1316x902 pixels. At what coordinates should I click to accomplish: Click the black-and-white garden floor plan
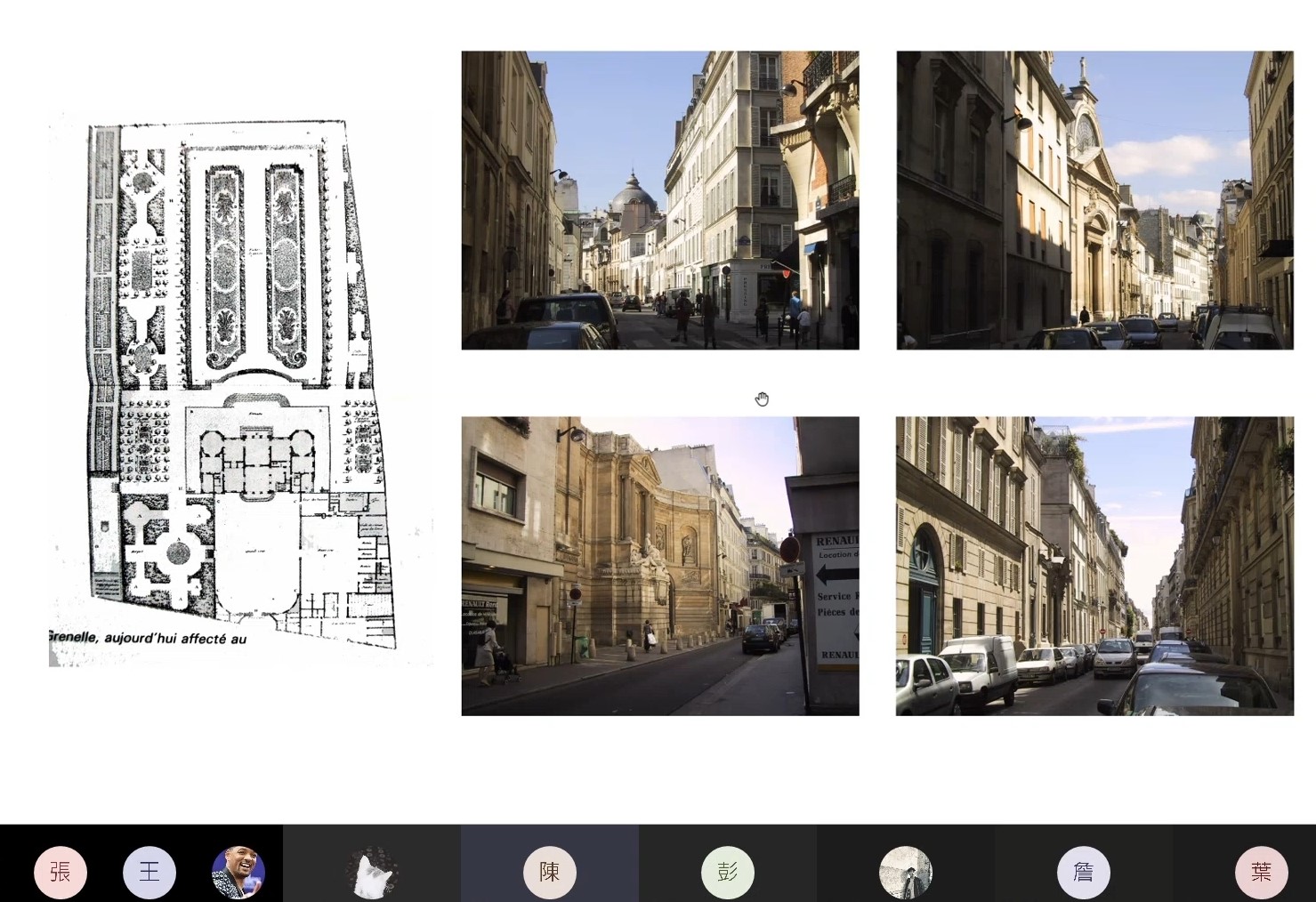click(x=238, y=374)
